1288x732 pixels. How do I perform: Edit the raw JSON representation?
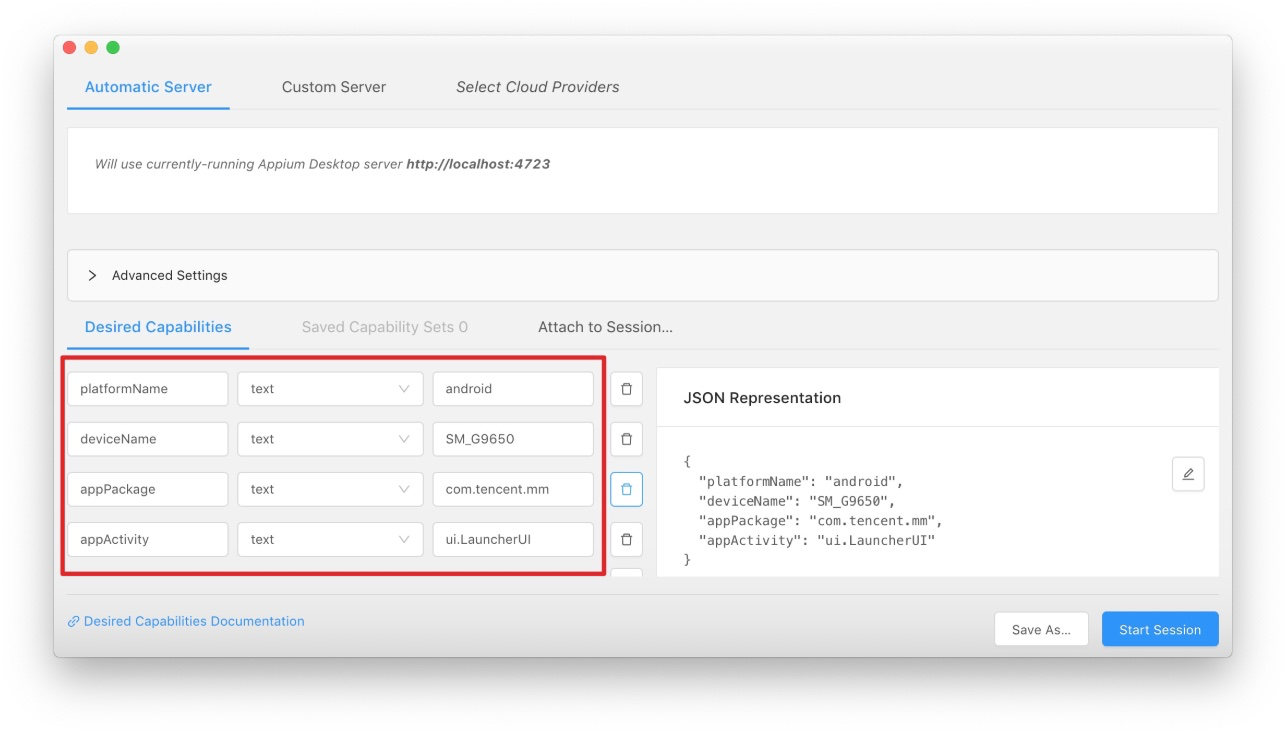click(x=1188, y=474)
